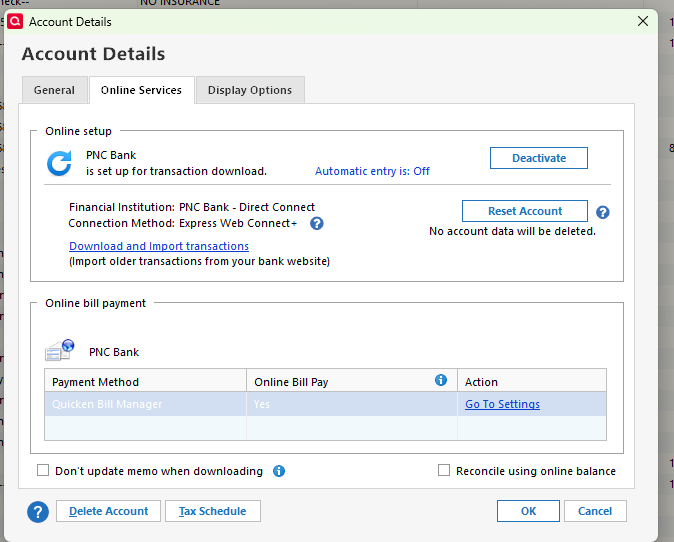Viewport: 674px width, 542px height.
Task: Open the Tax Schedule button
Action: click(213, 511)
